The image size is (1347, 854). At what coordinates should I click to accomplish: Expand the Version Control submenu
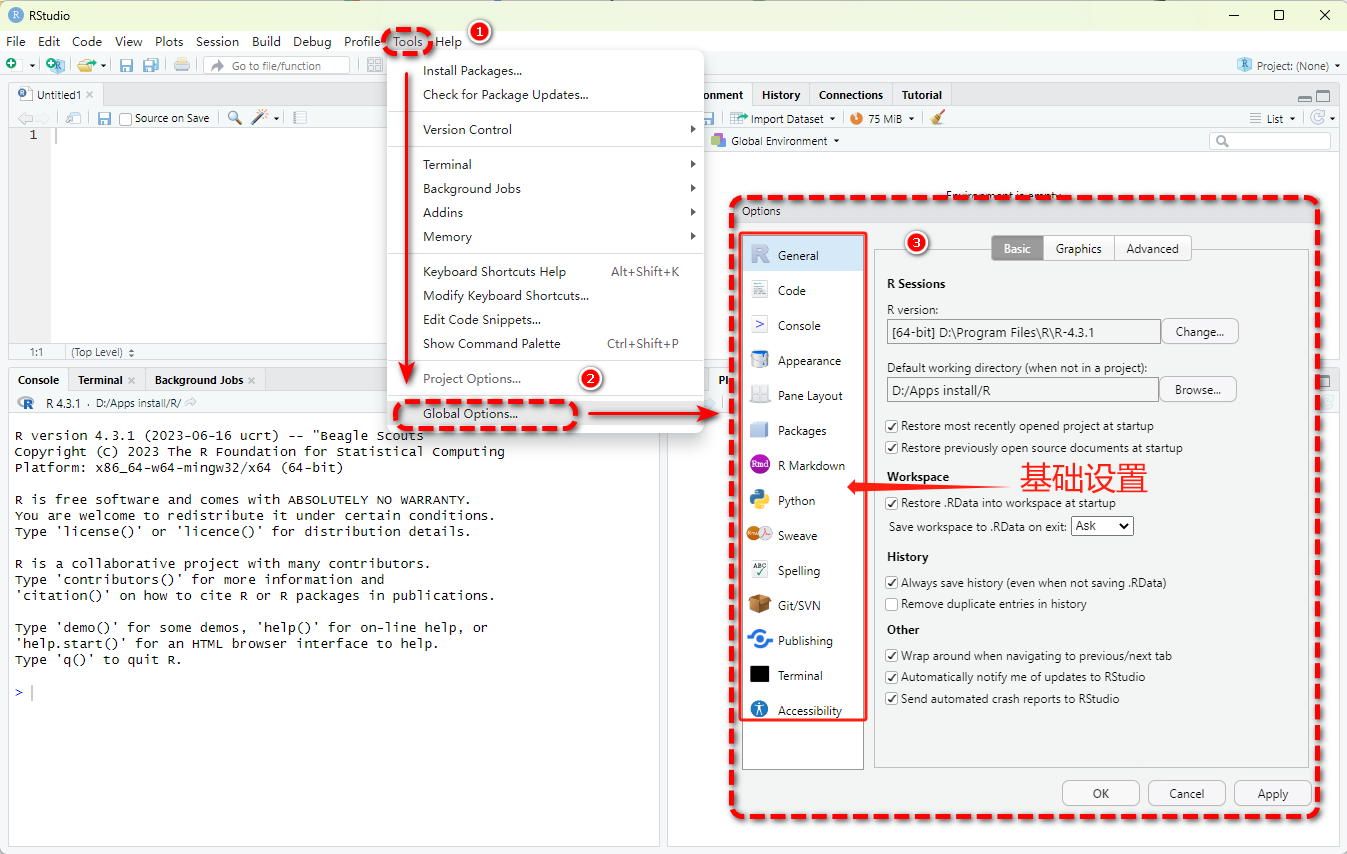[x=546, y=129]
